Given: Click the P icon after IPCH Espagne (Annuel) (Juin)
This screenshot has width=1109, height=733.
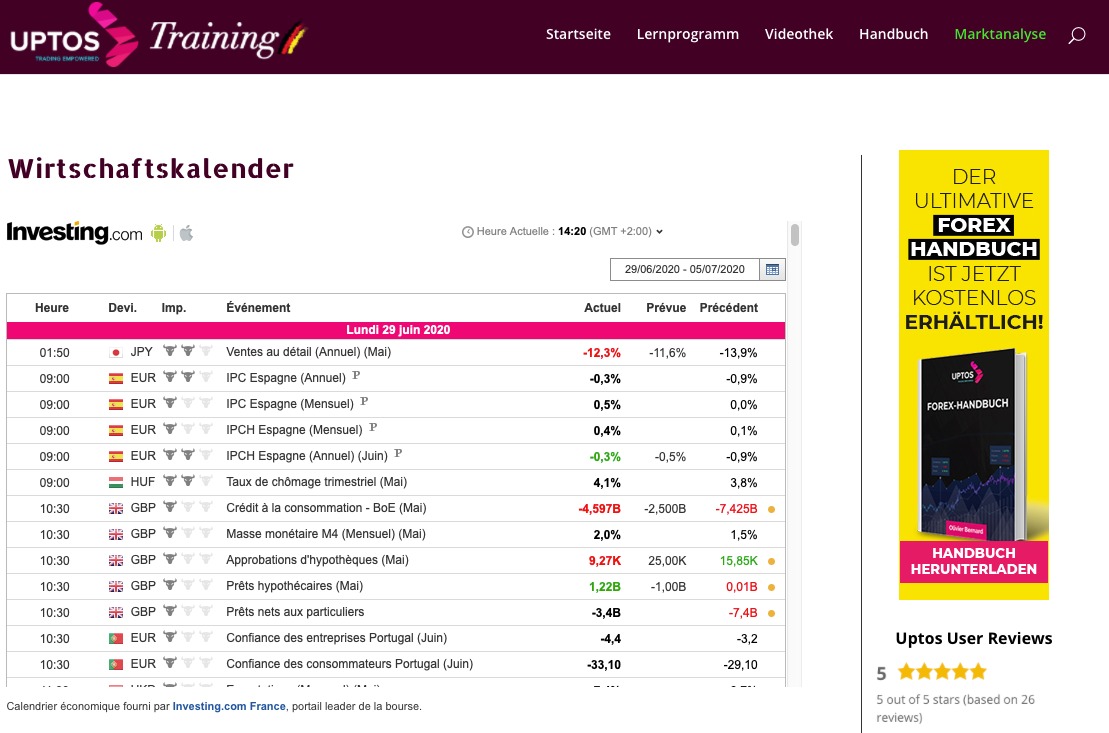Looking at the screenshot, I should coord(398,453).
